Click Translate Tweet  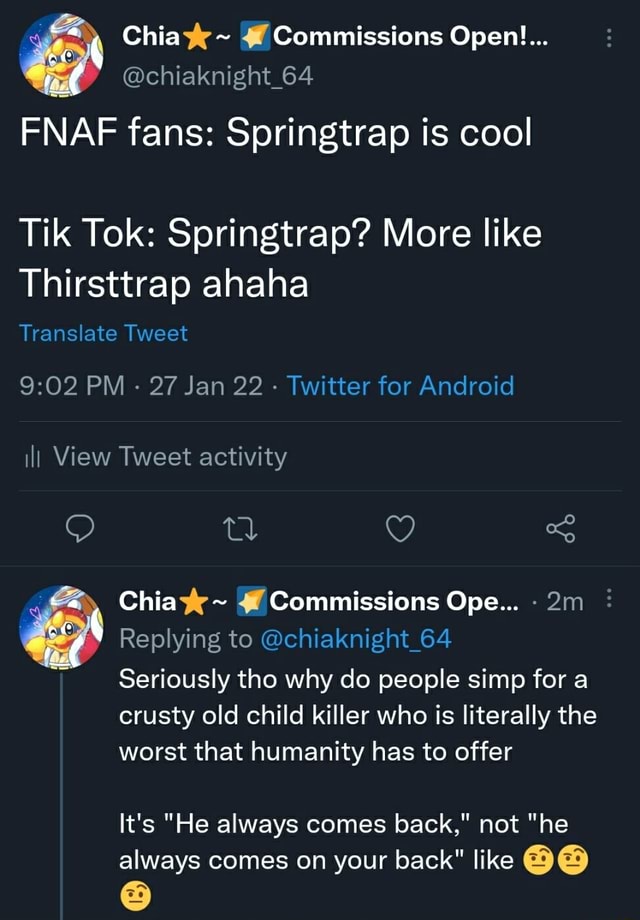pyautogui.click(x=103, y=333)
